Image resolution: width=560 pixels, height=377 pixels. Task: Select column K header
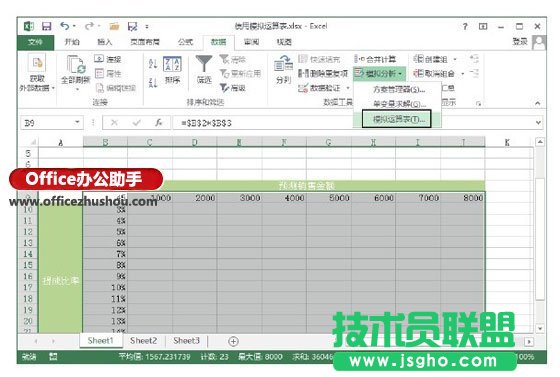tap(507, 142)
